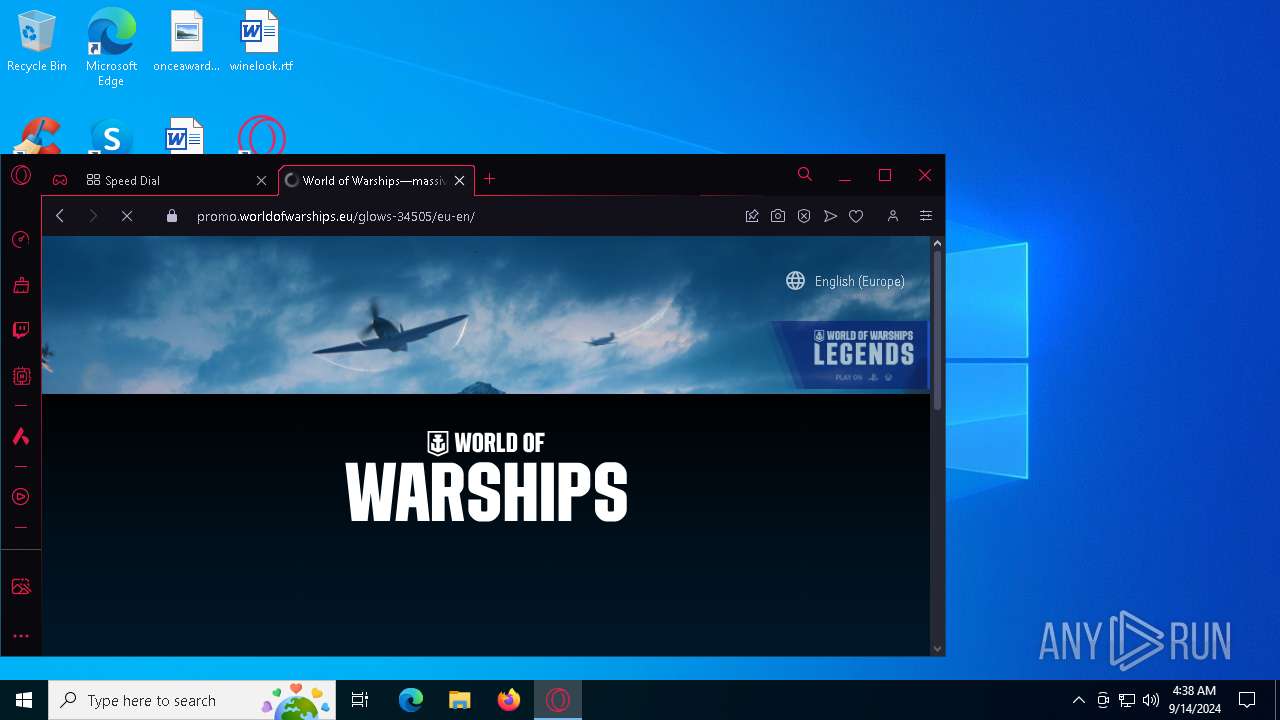
Task: Click the address bar URL field
Action: click(460, 216)
